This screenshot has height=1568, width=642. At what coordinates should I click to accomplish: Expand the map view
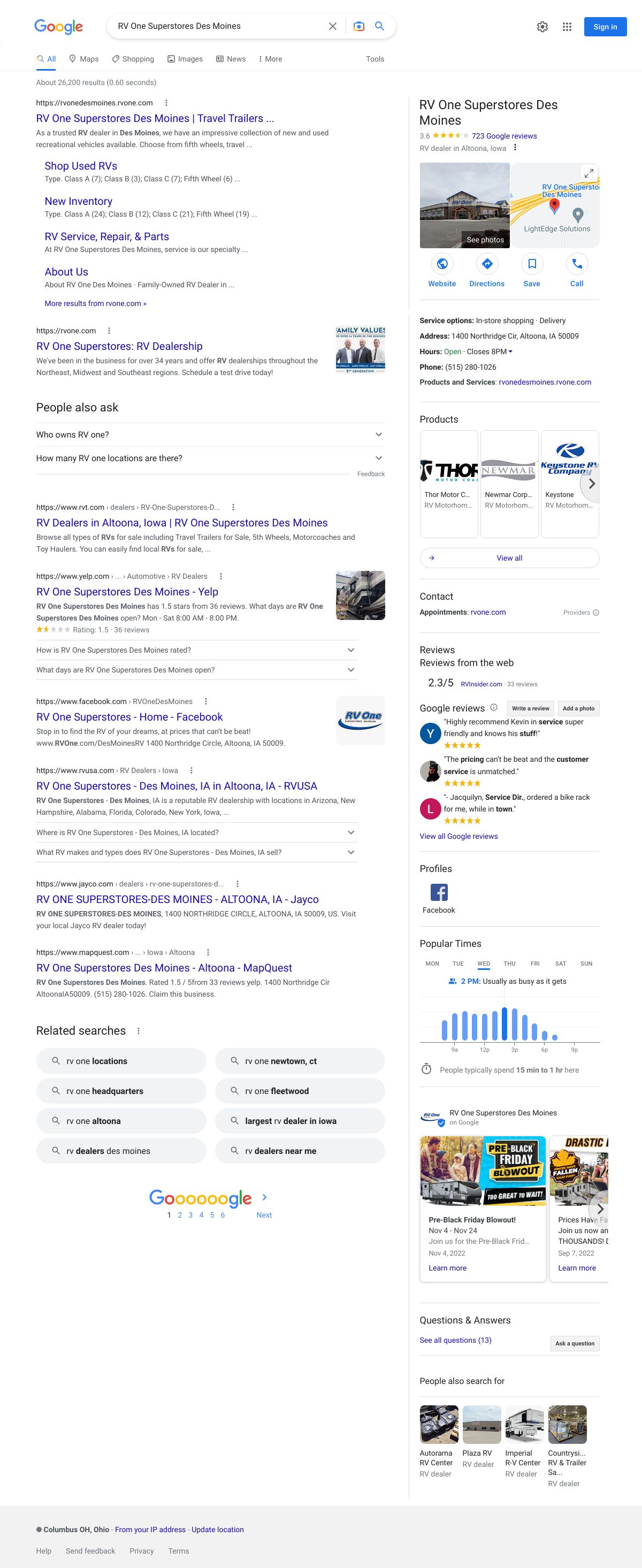coord(588,173)
